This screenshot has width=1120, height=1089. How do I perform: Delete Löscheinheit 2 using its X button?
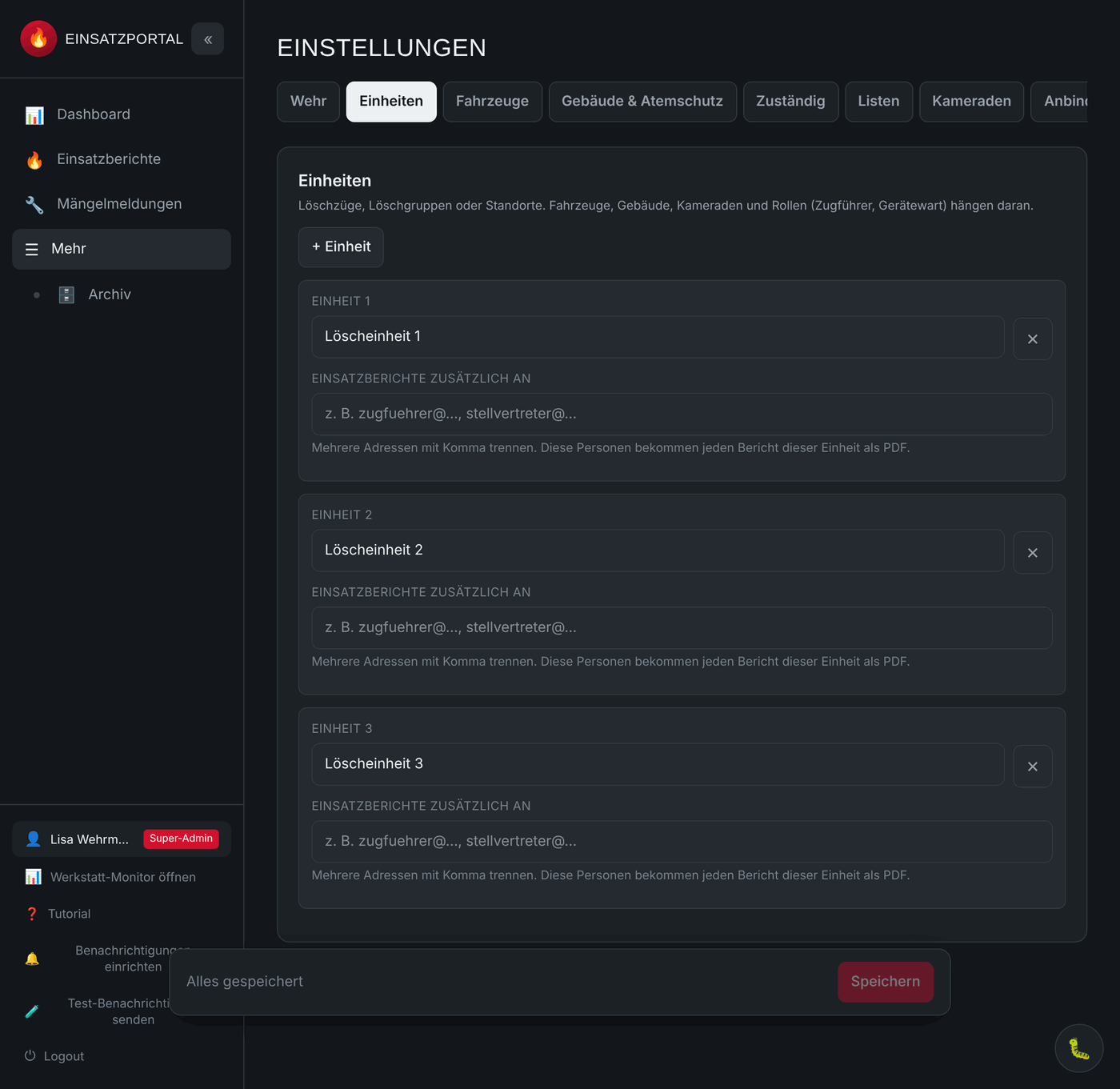pyautogui.click(x=1033, y=553)
